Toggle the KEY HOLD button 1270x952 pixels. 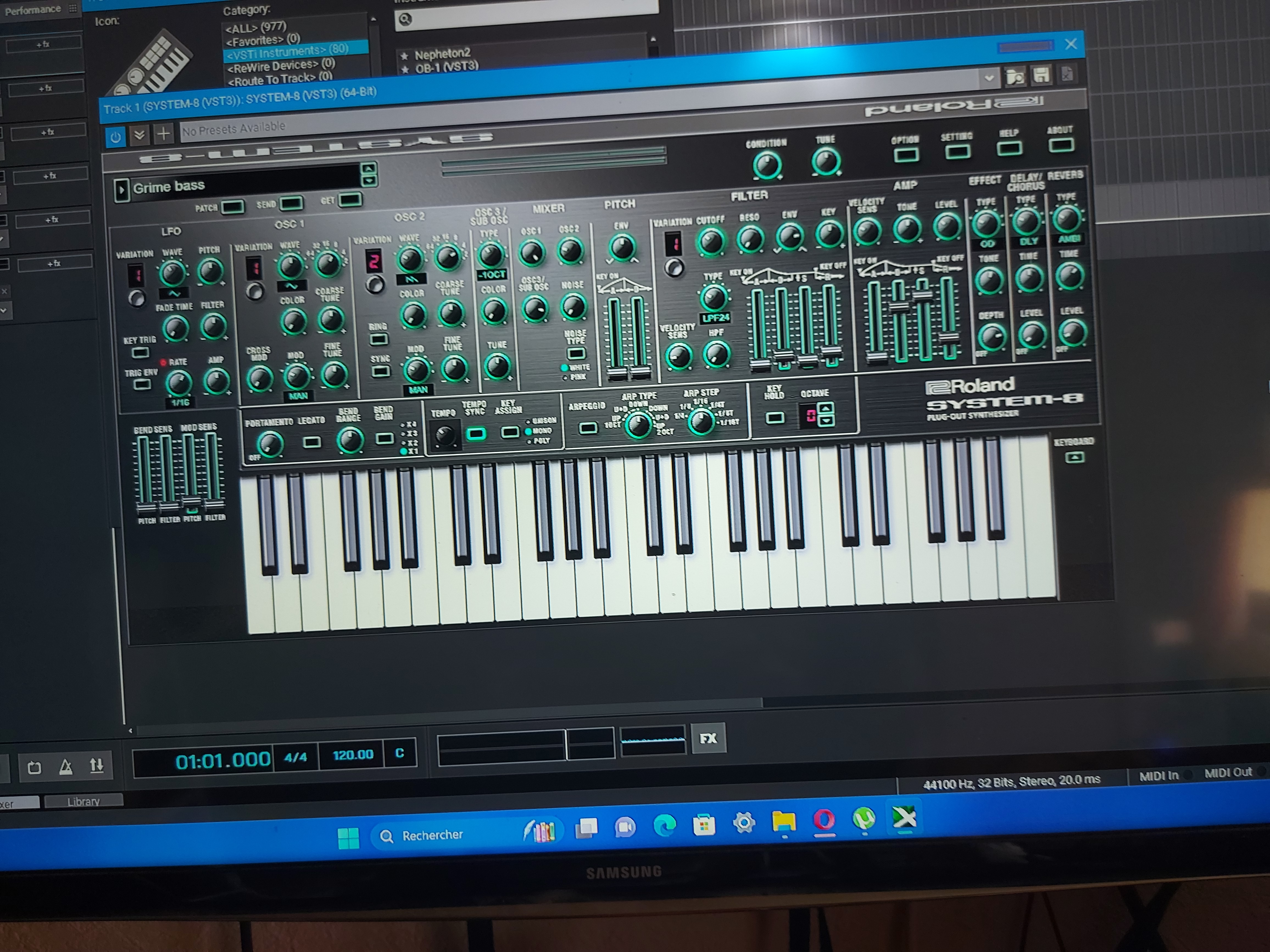[775, 417]
